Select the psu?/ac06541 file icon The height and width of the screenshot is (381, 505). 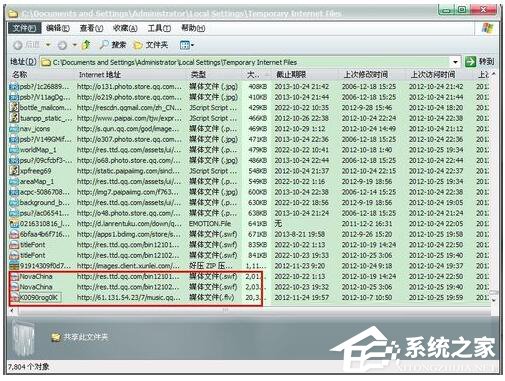tap(14, 213)
